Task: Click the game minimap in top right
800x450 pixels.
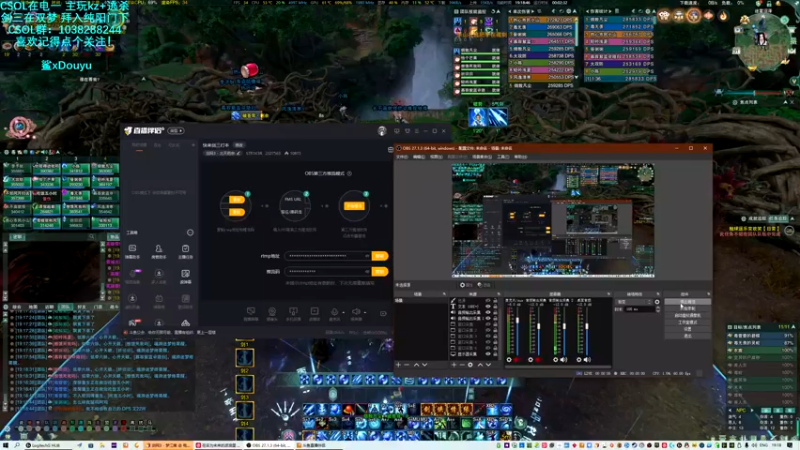Action: pyautogui.click(x=764, y=40)
